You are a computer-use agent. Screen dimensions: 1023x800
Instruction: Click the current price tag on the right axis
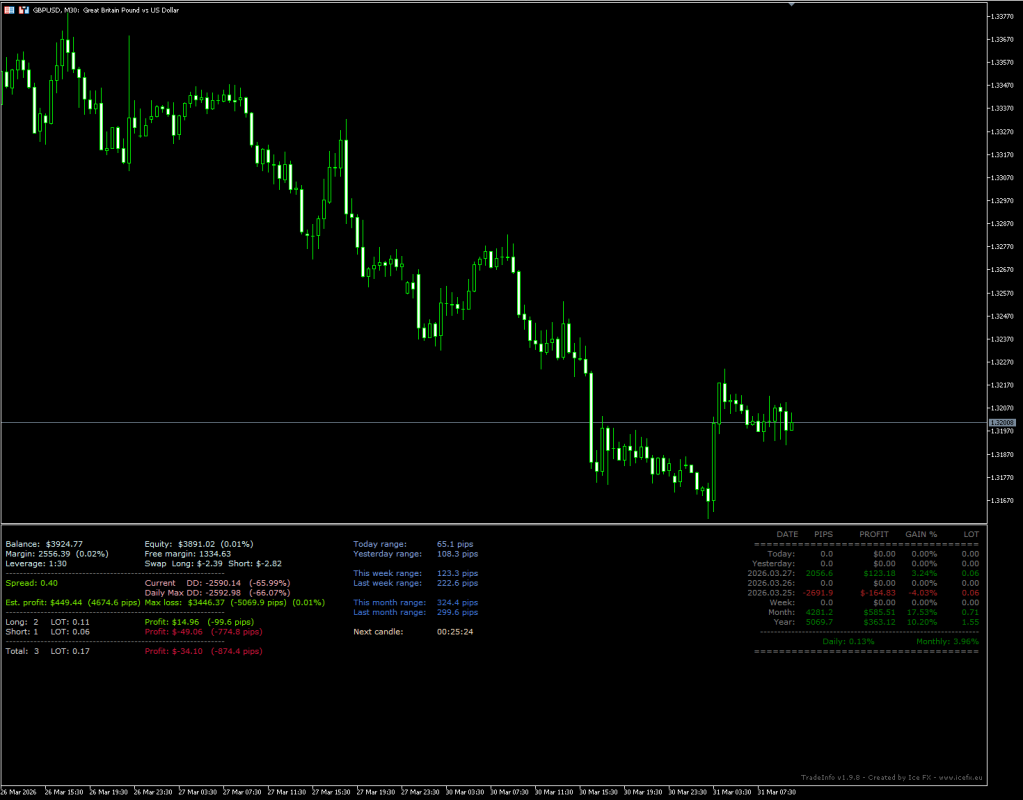(1002, 422)
